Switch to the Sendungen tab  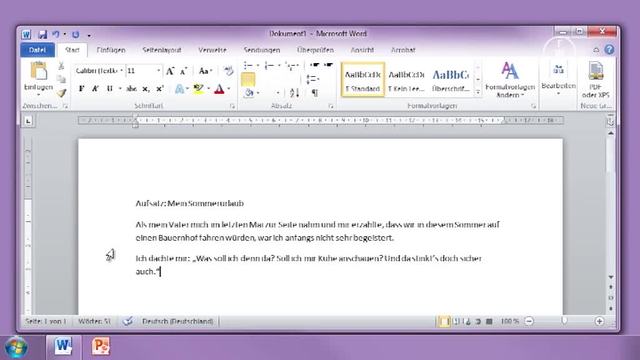pos(262,50)
